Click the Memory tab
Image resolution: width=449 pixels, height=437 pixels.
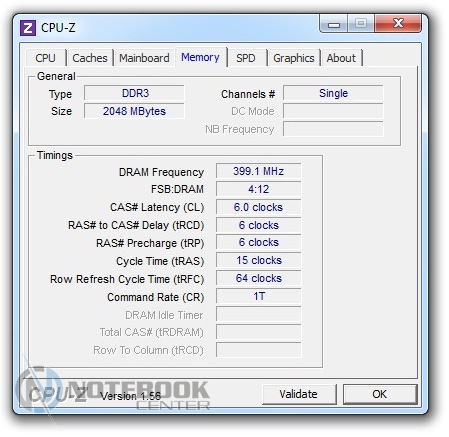point(201,57)
